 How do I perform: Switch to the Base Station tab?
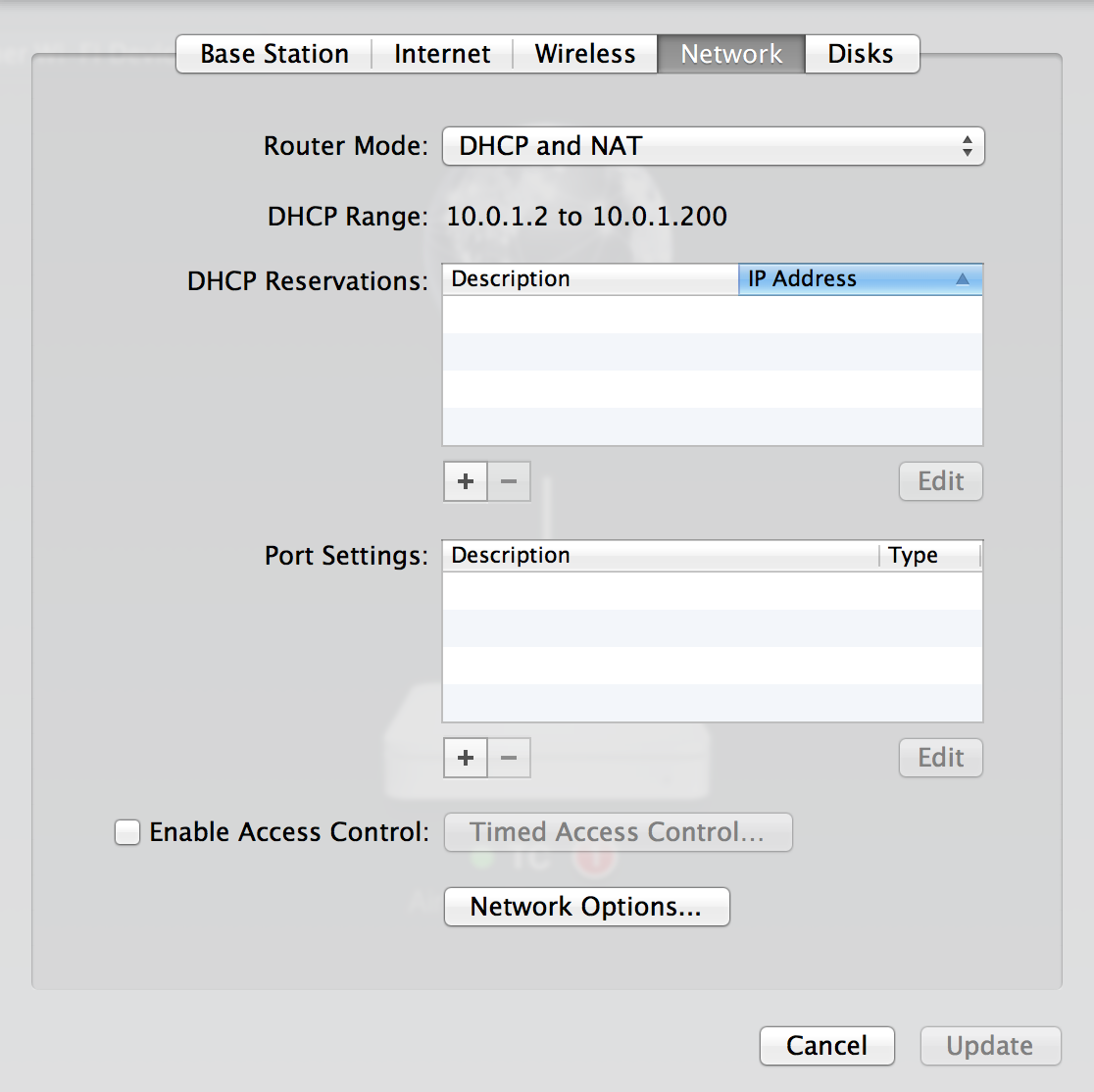(273, 54)
